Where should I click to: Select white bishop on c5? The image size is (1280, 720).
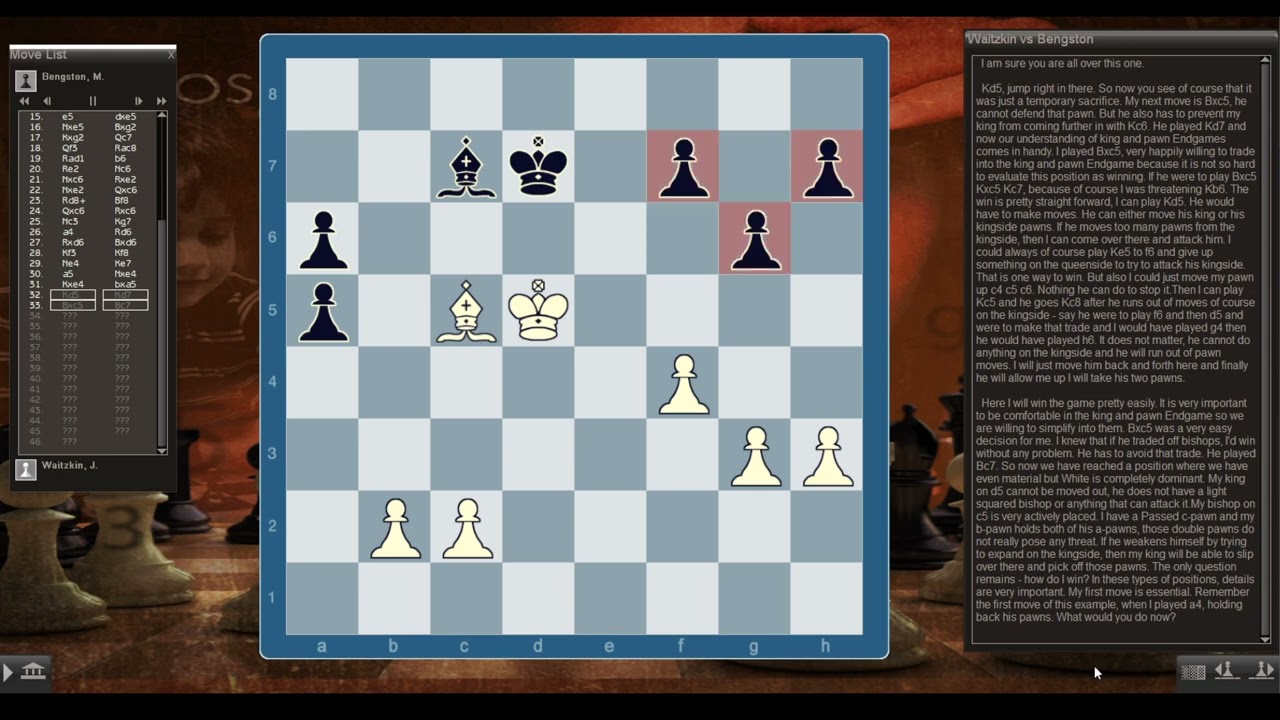tap(466, 310)
